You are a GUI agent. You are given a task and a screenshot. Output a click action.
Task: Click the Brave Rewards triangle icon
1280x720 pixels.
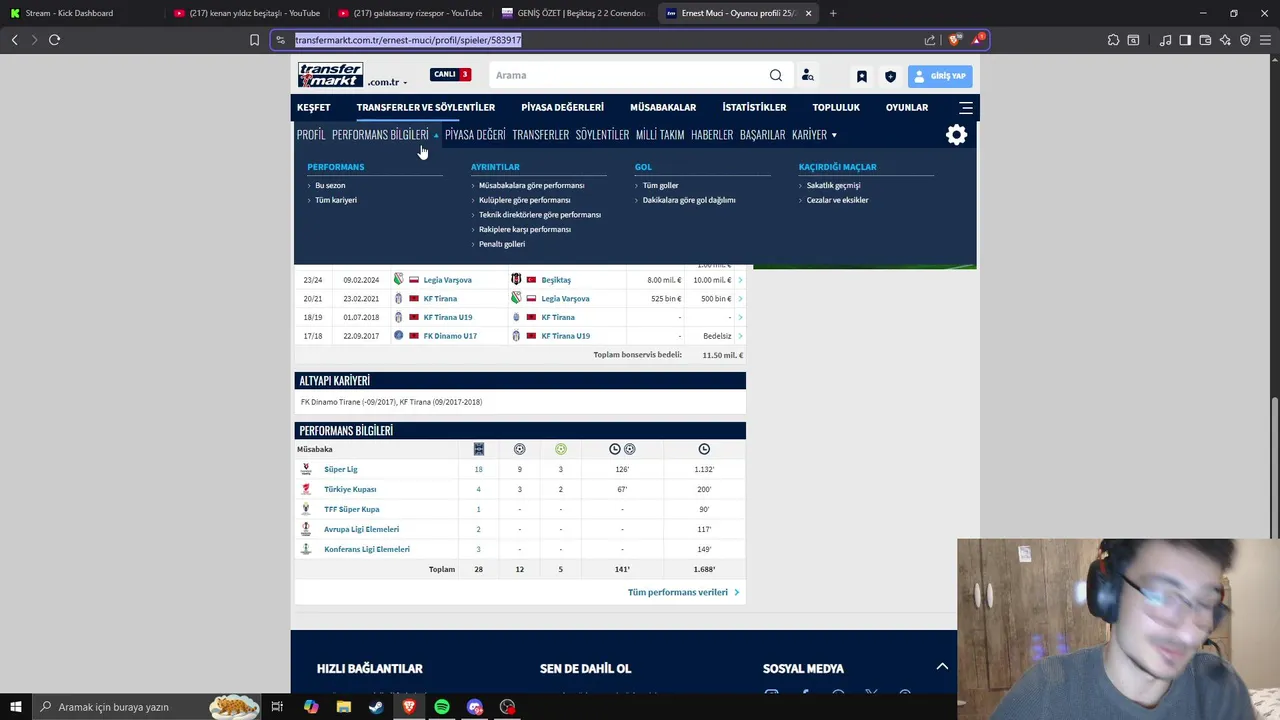[x=978, y=40]
